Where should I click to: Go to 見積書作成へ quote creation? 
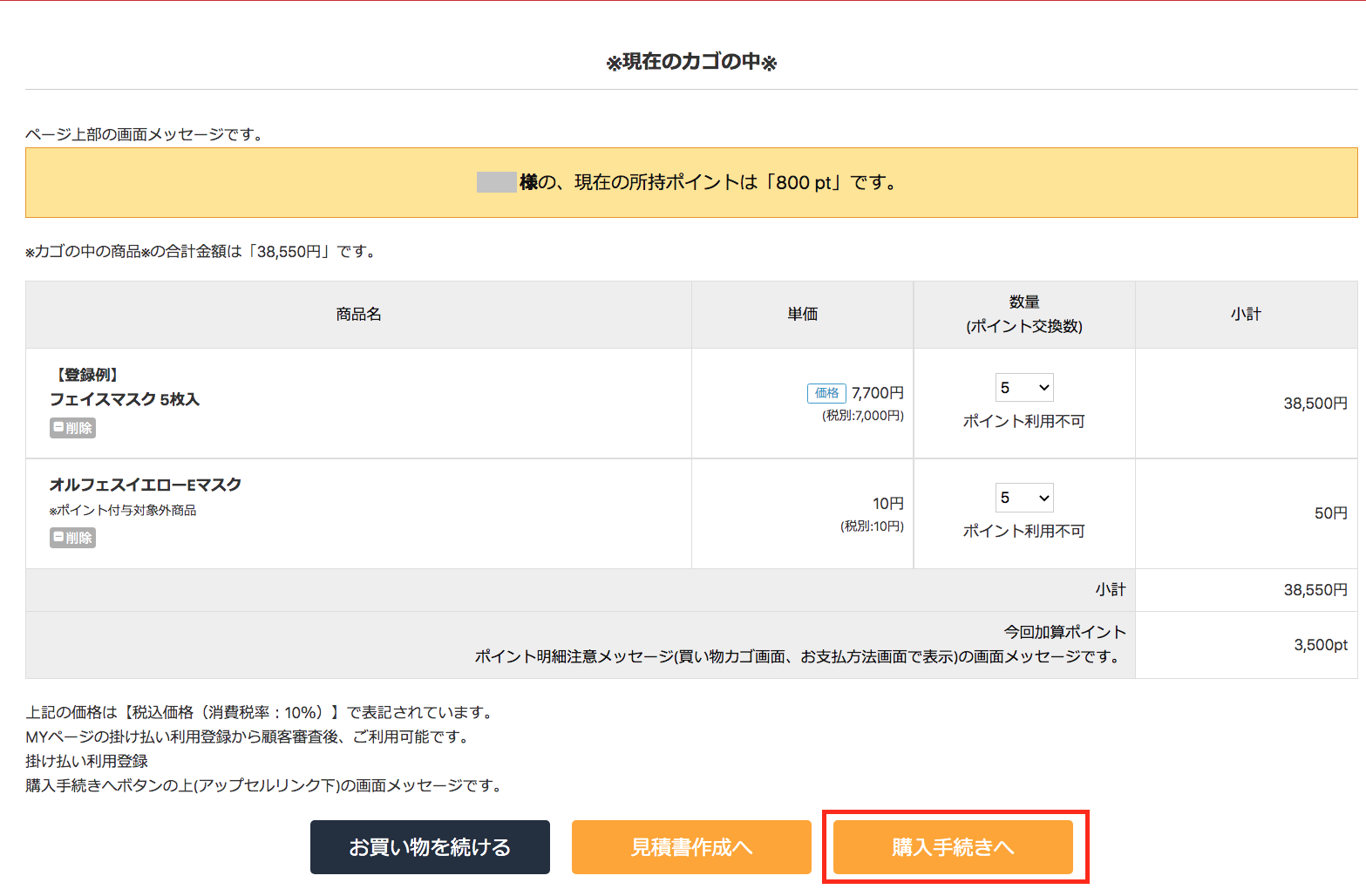click(691, 847)
